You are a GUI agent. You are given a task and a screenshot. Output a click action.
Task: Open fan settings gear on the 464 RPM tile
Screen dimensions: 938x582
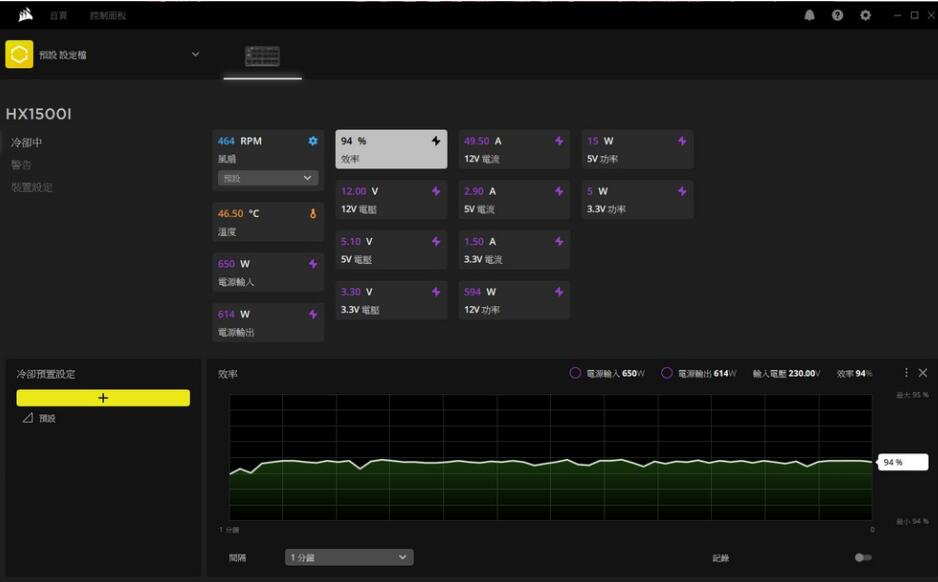tap(314, 141)
